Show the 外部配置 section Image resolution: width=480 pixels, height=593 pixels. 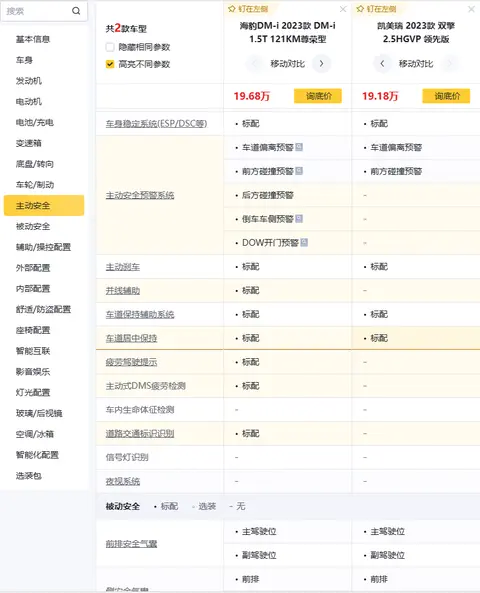[33, 268]
